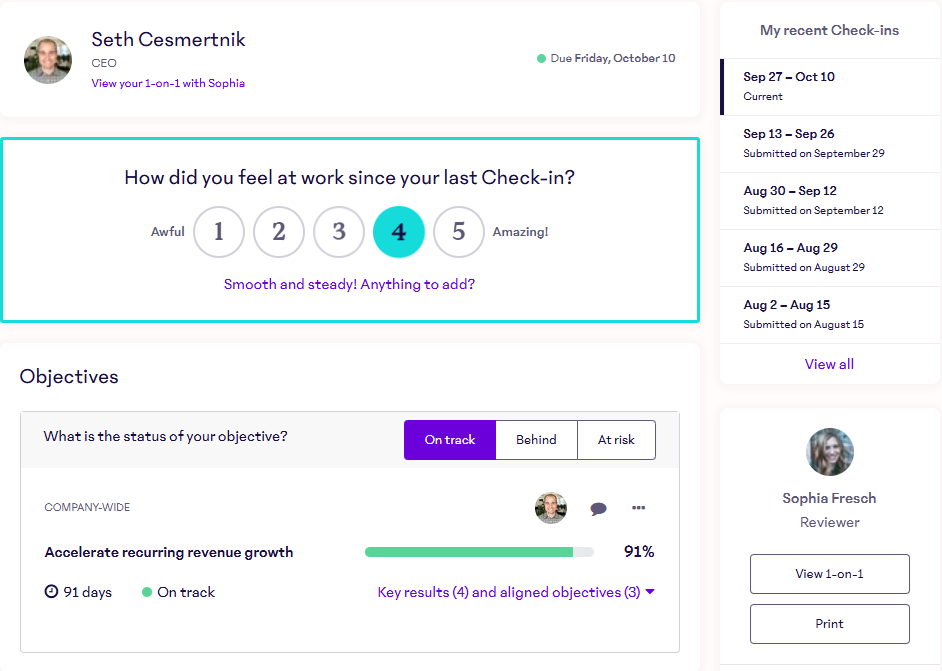Select rating 3 for work feeling
The height and width of the screenshot is (671, 942).
[339, 232]
